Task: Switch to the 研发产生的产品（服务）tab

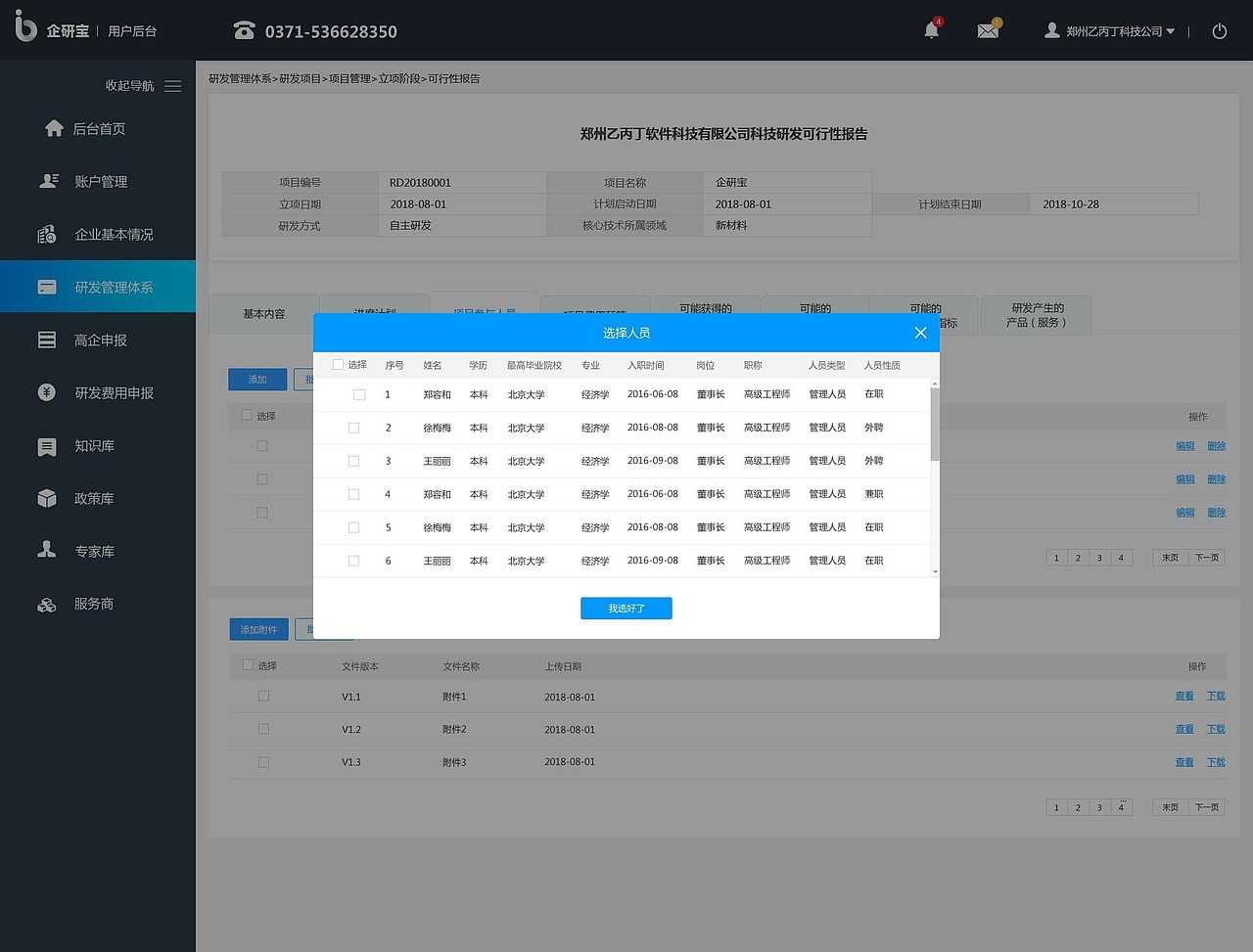Action: [1037, 315]
